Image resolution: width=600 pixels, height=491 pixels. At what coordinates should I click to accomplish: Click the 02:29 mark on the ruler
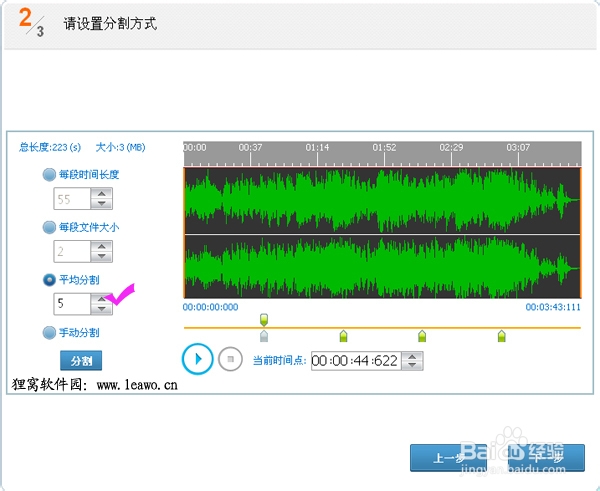tap(451, 147)
